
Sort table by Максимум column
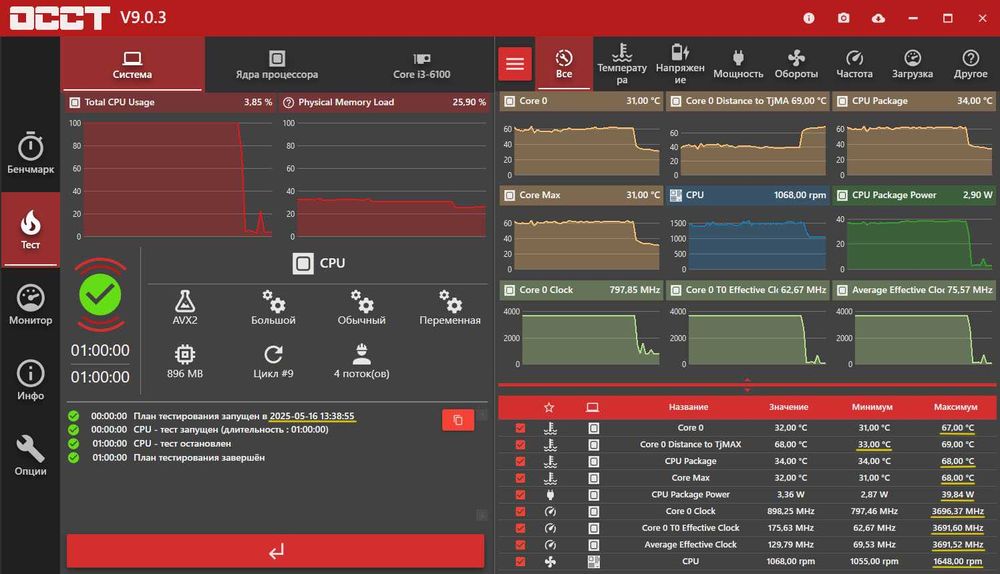[x=955, y=407]
